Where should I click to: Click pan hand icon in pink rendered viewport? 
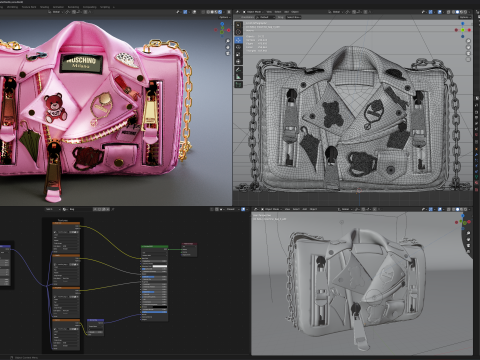pyautogui.click(x=228, y=47)
